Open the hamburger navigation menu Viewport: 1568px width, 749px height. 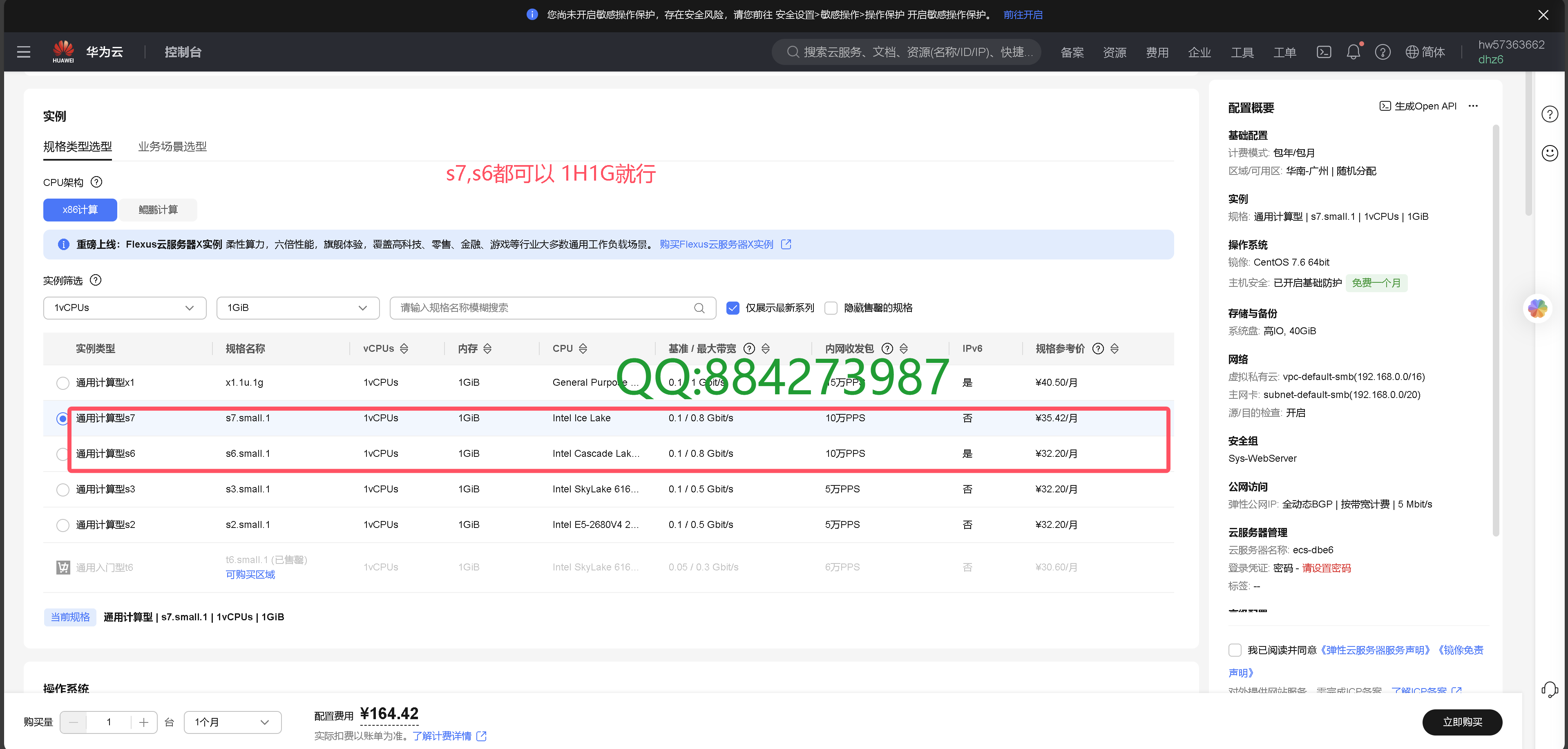point(24,52)
